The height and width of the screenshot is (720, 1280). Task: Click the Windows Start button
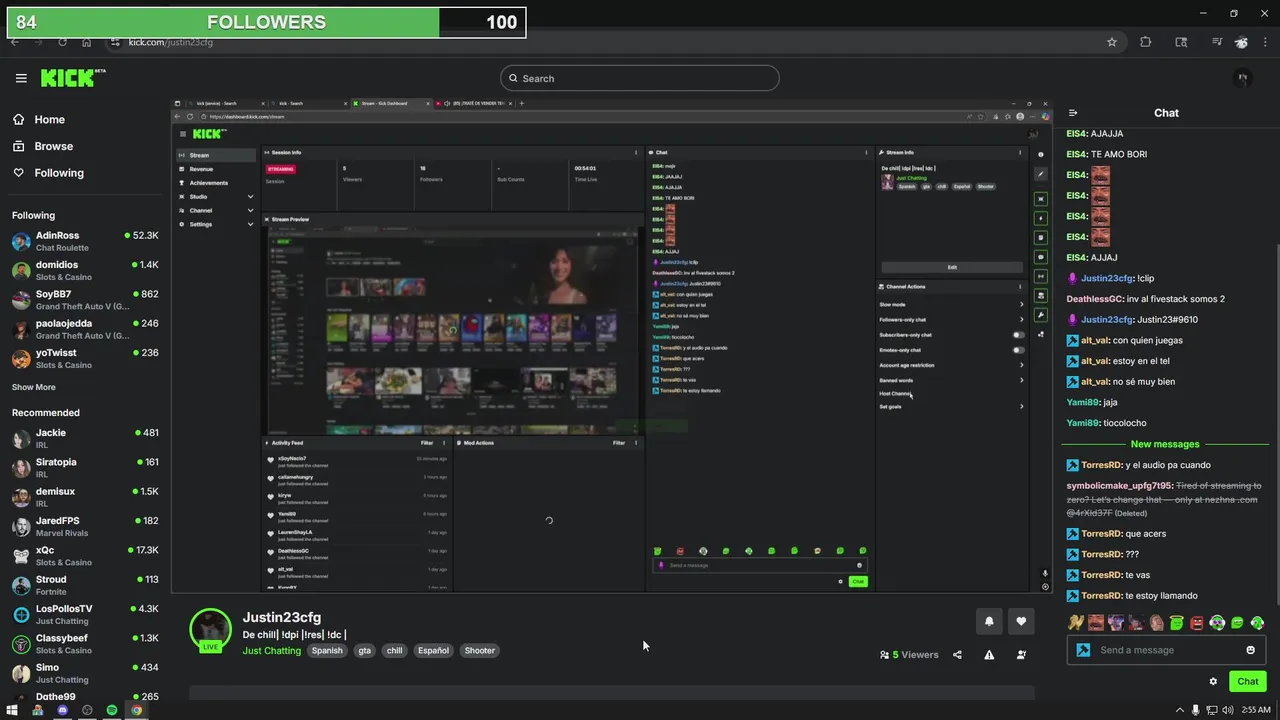tap(12, 710)
